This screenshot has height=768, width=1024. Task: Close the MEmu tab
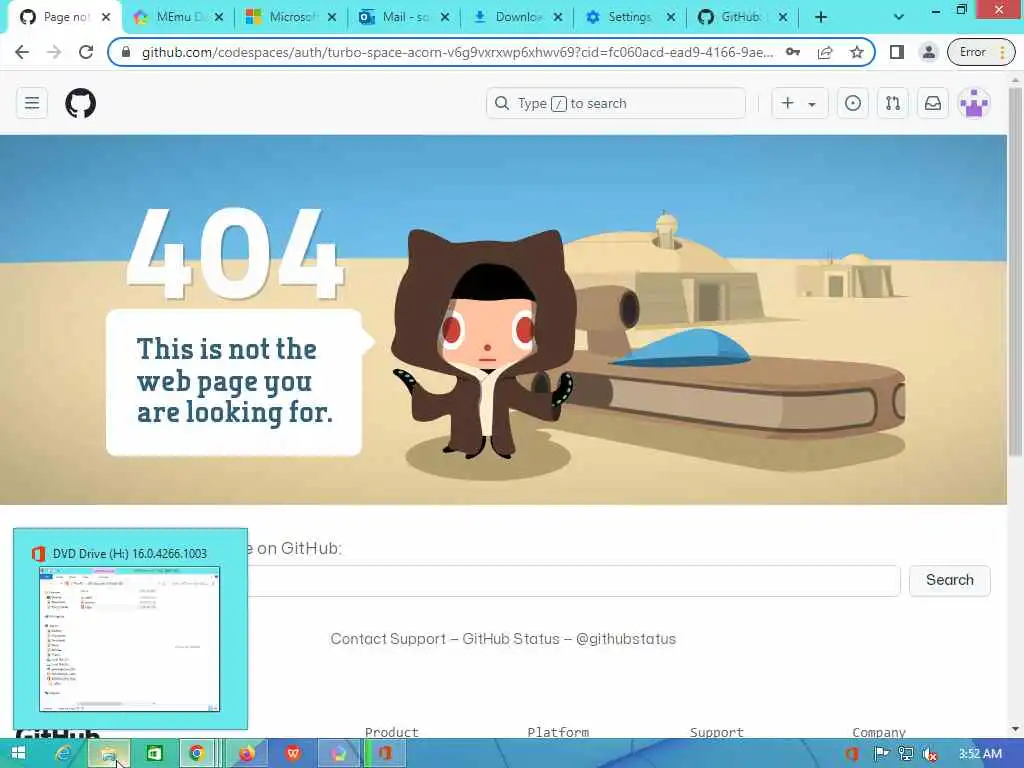pyautogui.click(x=219, y=17)
